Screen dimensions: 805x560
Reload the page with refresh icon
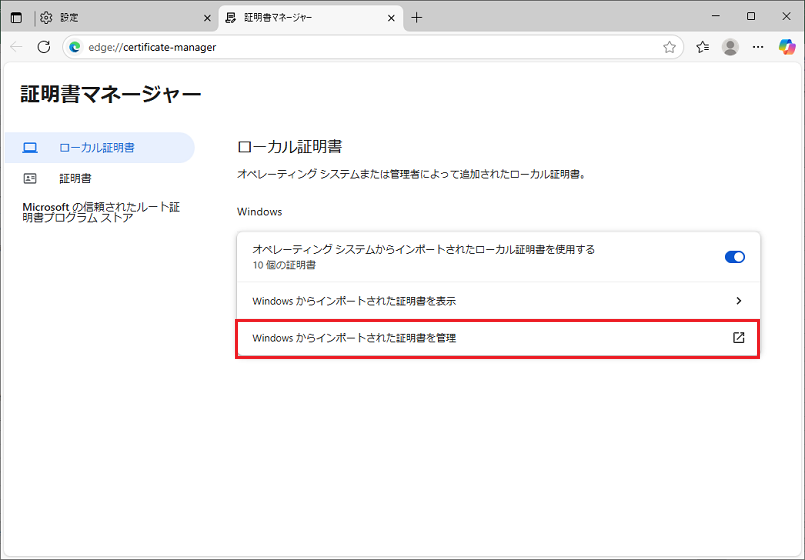pyautogui.click(x=44, y=47)
